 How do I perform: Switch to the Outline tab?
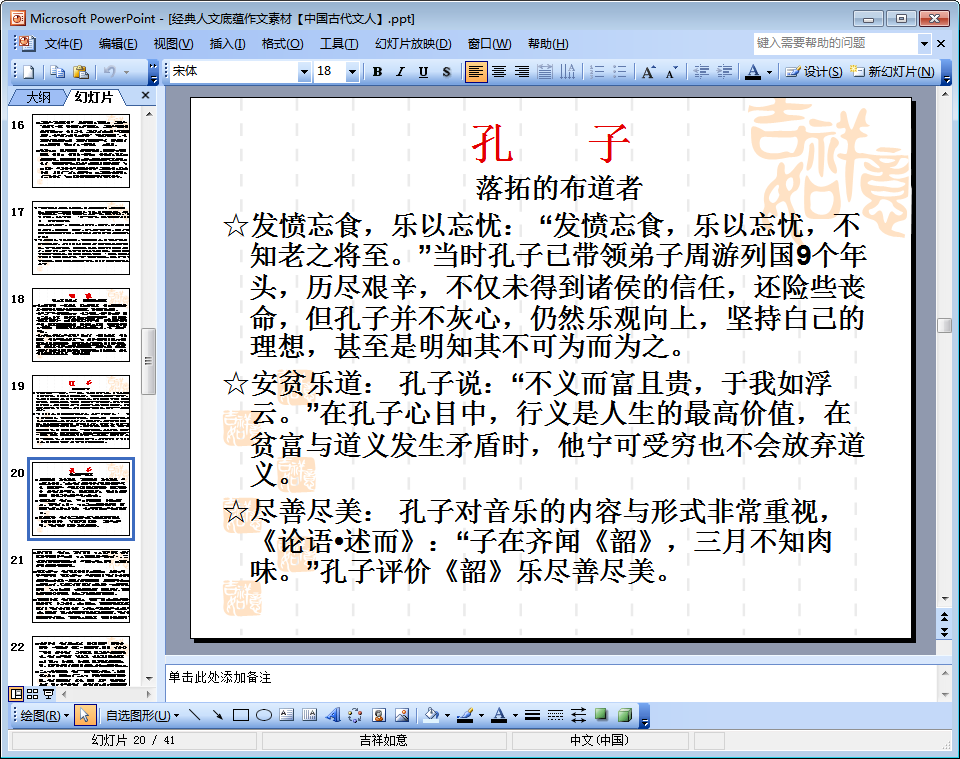pyautogui.click(x=38, y=97)
